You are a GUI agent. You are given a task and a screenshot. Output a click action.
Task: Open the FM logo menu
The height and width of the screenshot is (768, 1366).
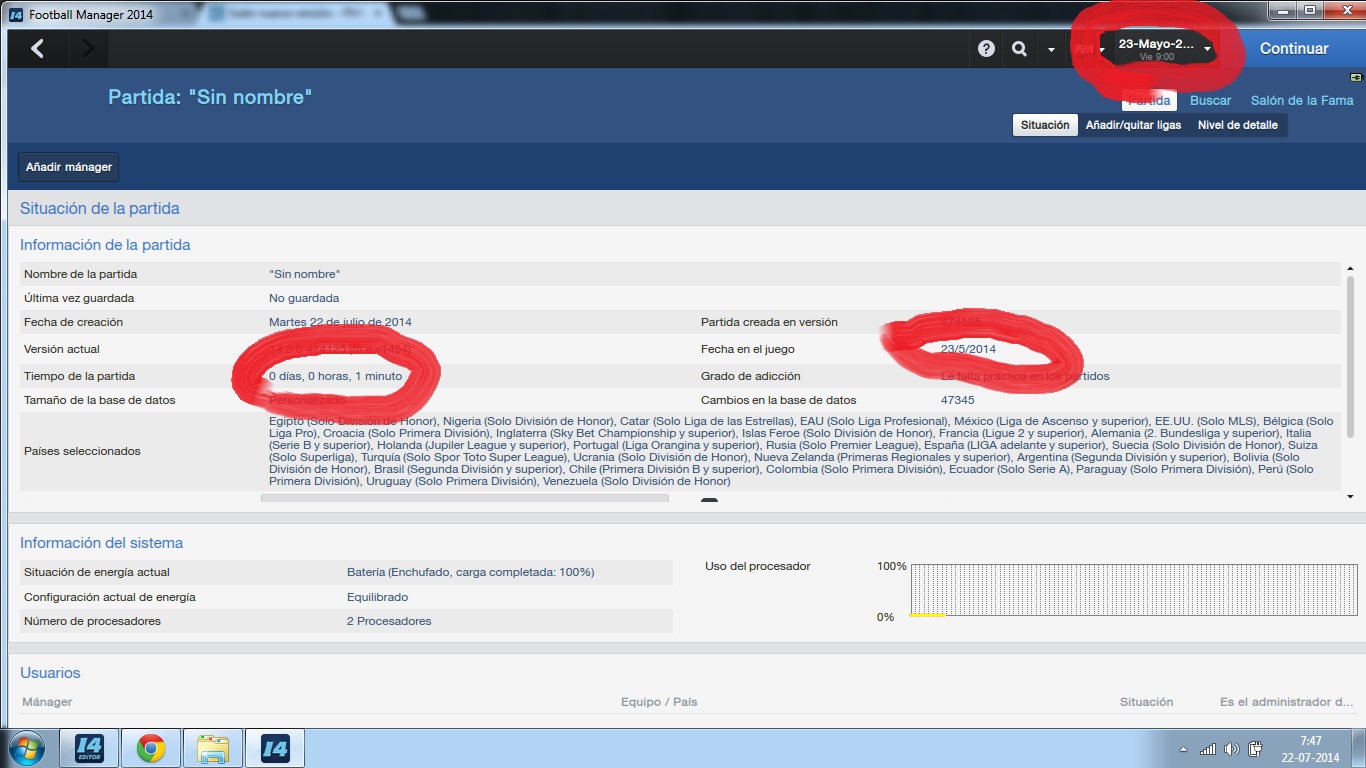pos(1084,48)
